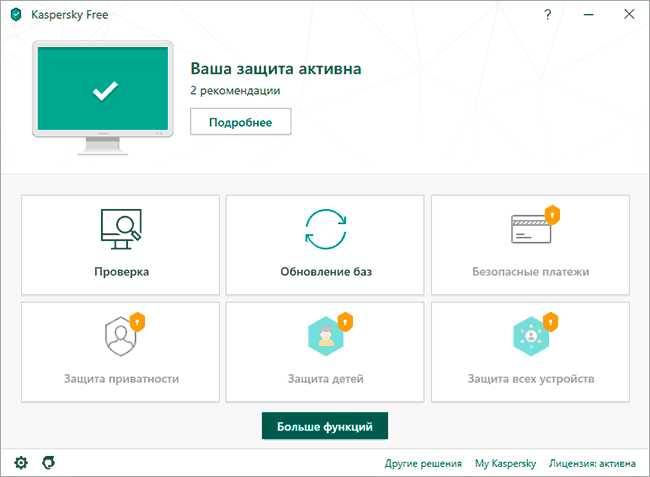This screenshot has height=477, width=650.
Task: Open the Другие решения link
Action: coord(423,463)
